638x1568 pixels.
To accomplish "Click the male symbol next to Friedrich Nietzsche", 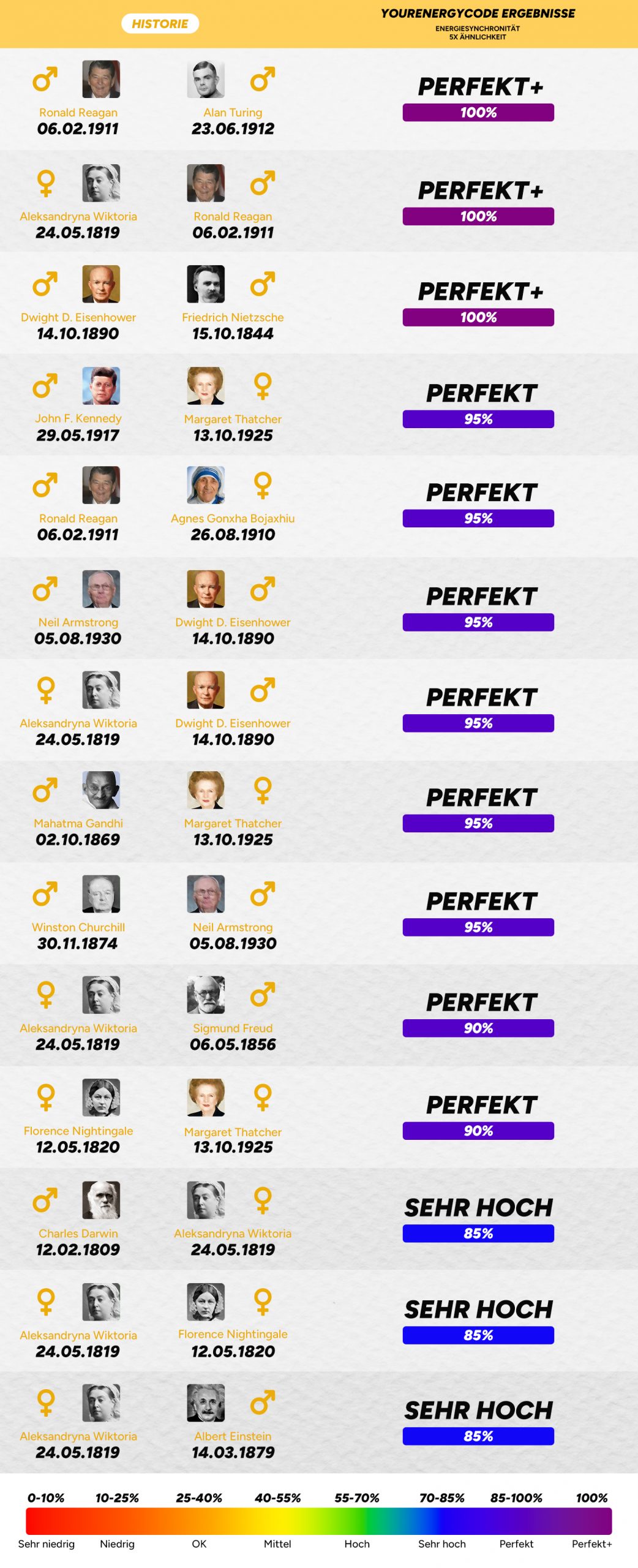I will [262, 284].
